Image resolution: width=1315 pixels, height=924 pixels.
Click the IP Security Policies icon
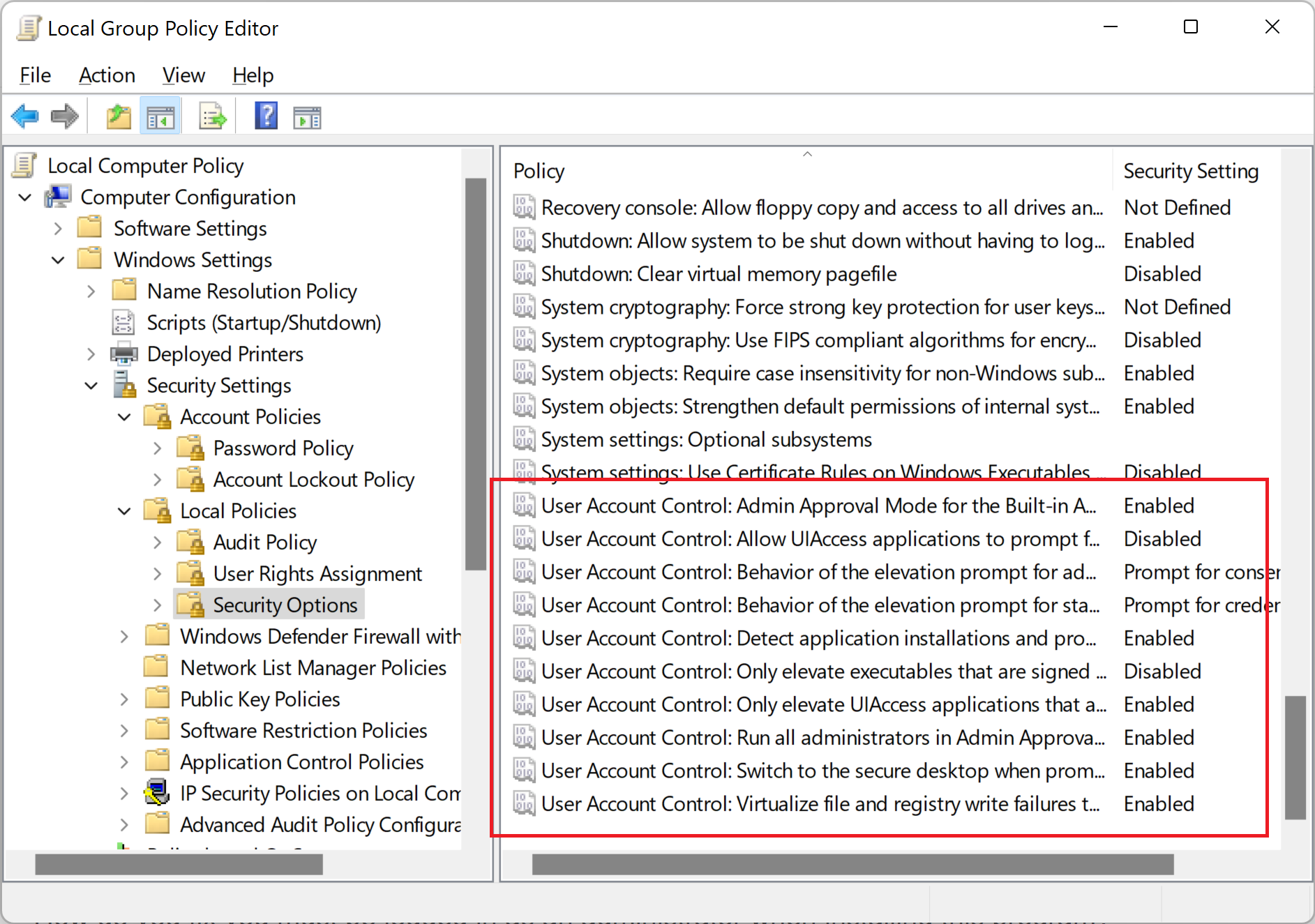point(157,793)
